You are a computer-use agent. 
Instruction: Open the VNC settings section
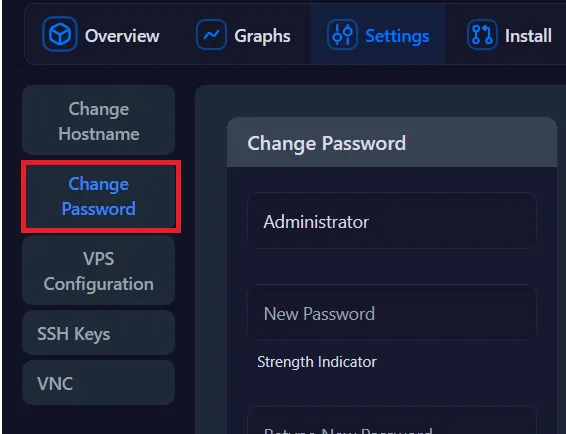pos(99,383)
